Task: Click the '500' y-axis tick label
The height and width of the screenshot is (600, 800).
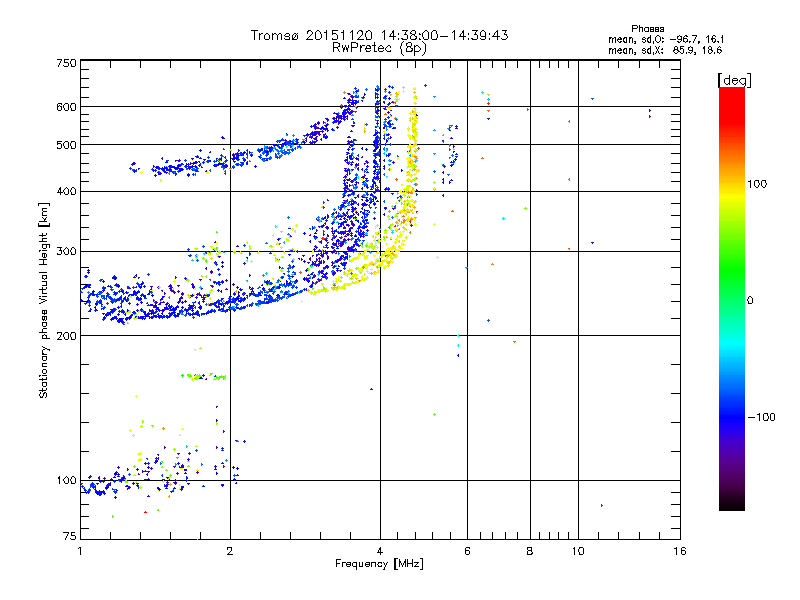Action: [66, 145]
